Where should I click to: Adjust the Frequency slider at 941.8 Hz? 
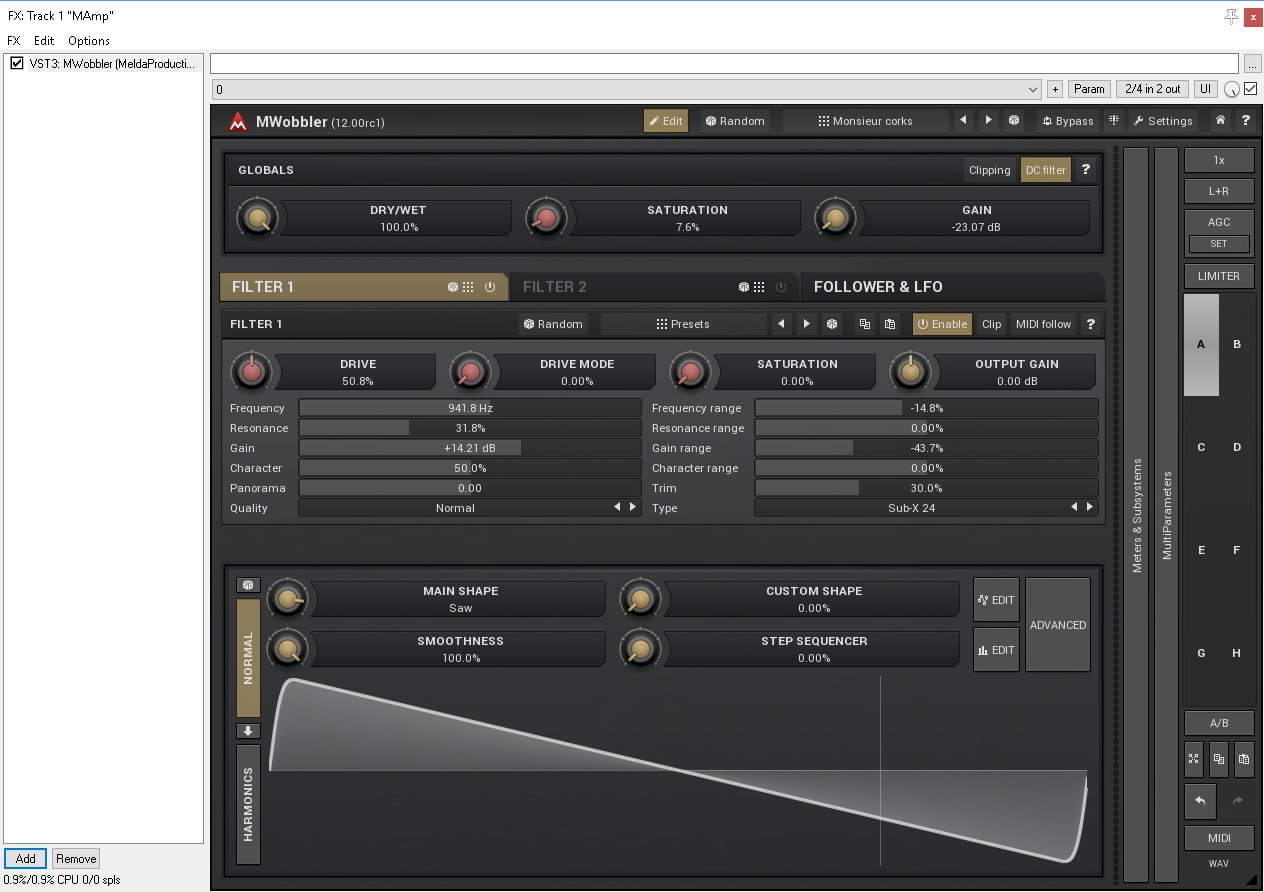coord(470,408)
